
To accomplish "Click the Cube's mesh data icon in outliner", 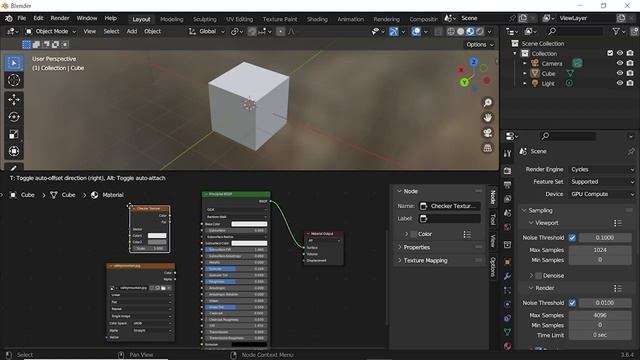I will click(570, 73).
